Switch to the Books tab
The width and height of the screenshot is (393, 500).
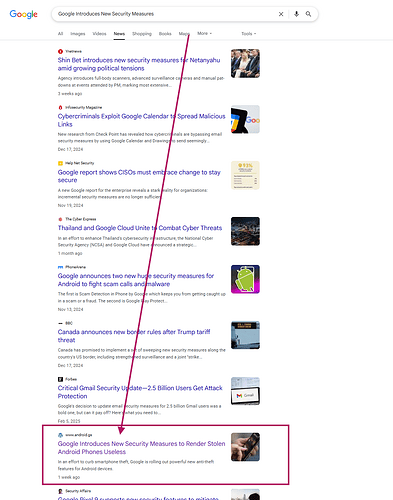[165, 34]
